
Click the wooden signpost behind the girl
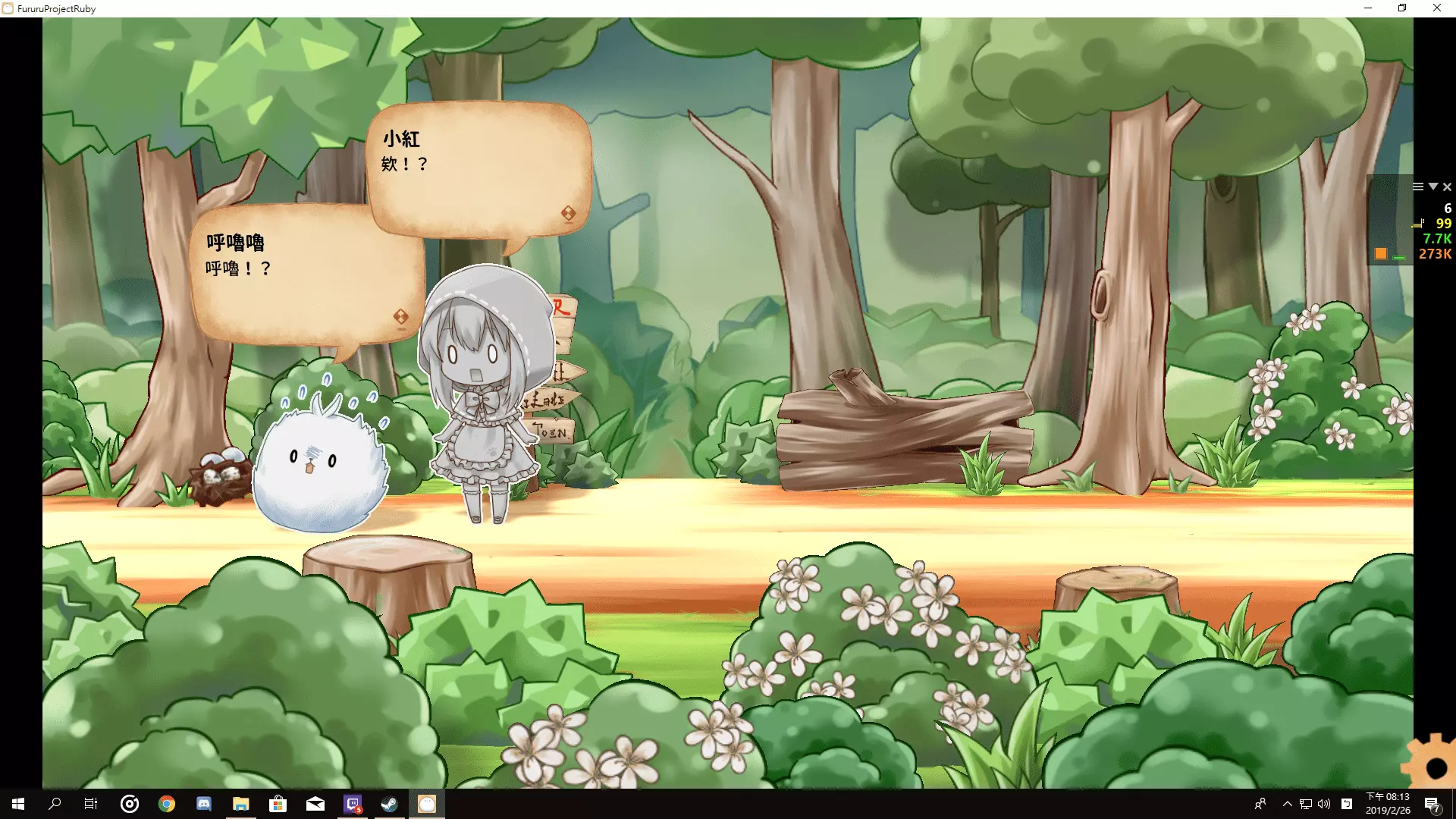[x=561, y=398]
